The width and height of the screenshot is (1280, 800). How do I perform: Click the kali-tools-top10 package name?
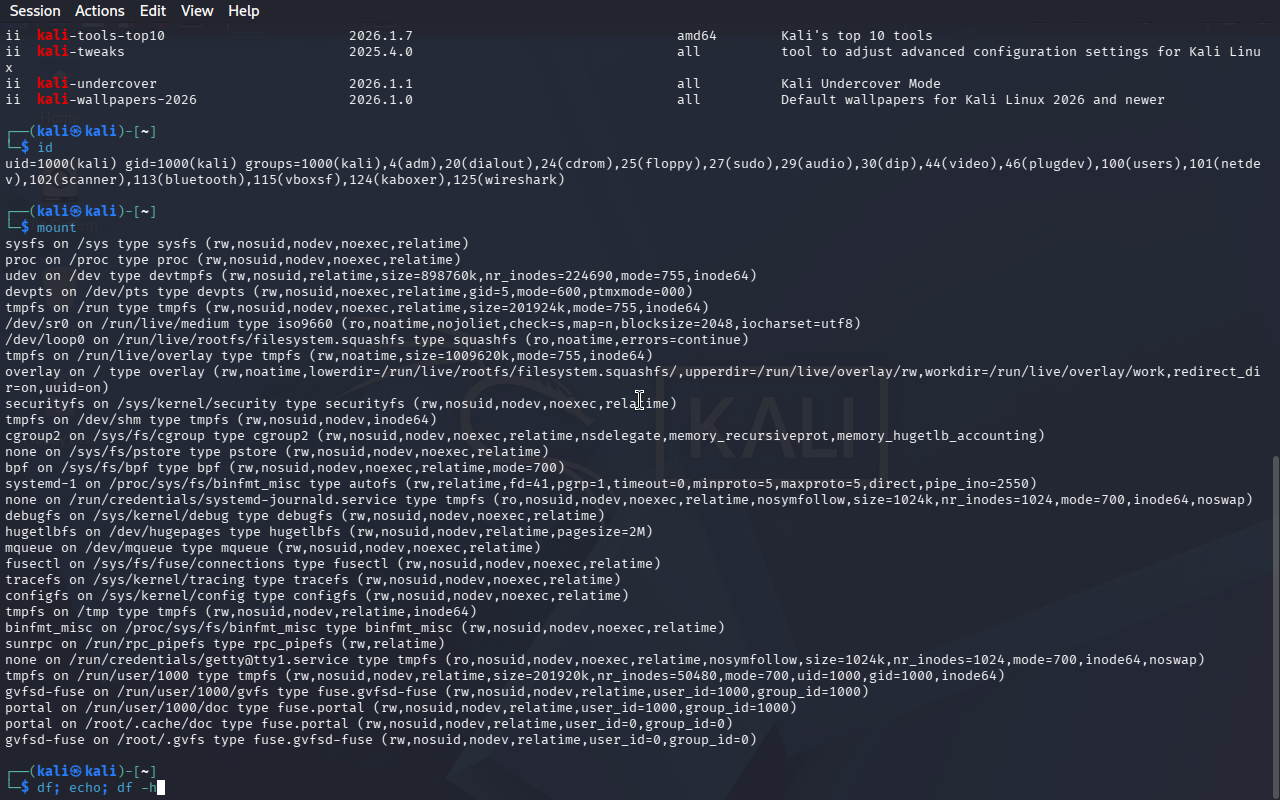pos(101,36)
